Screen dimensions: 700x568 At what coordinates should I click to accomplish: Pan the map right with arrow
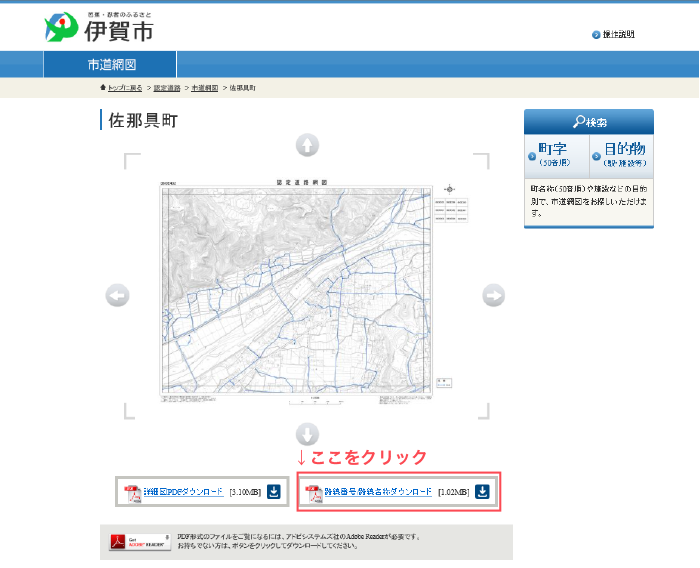pyautogui.click(x=494, y=295)
